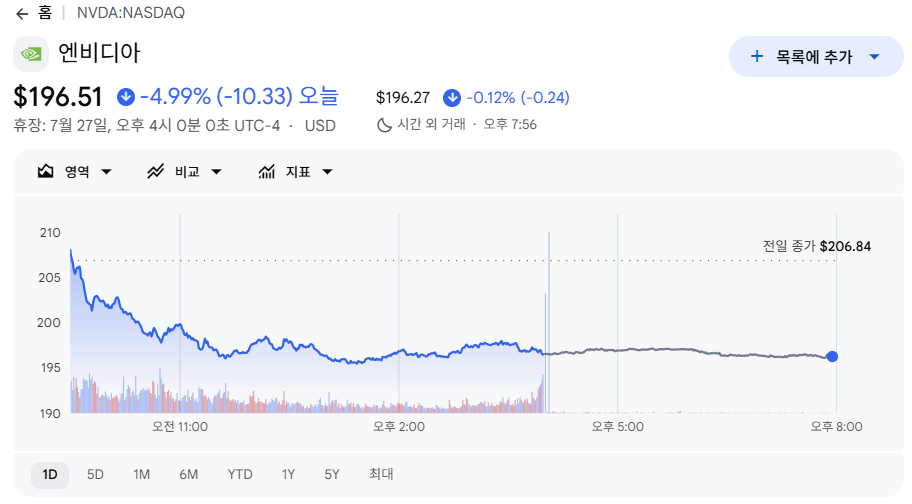The height and width of the screenshot is (504, 912).
Task: Select the 최대 range tab
Action: pos(381,474)
